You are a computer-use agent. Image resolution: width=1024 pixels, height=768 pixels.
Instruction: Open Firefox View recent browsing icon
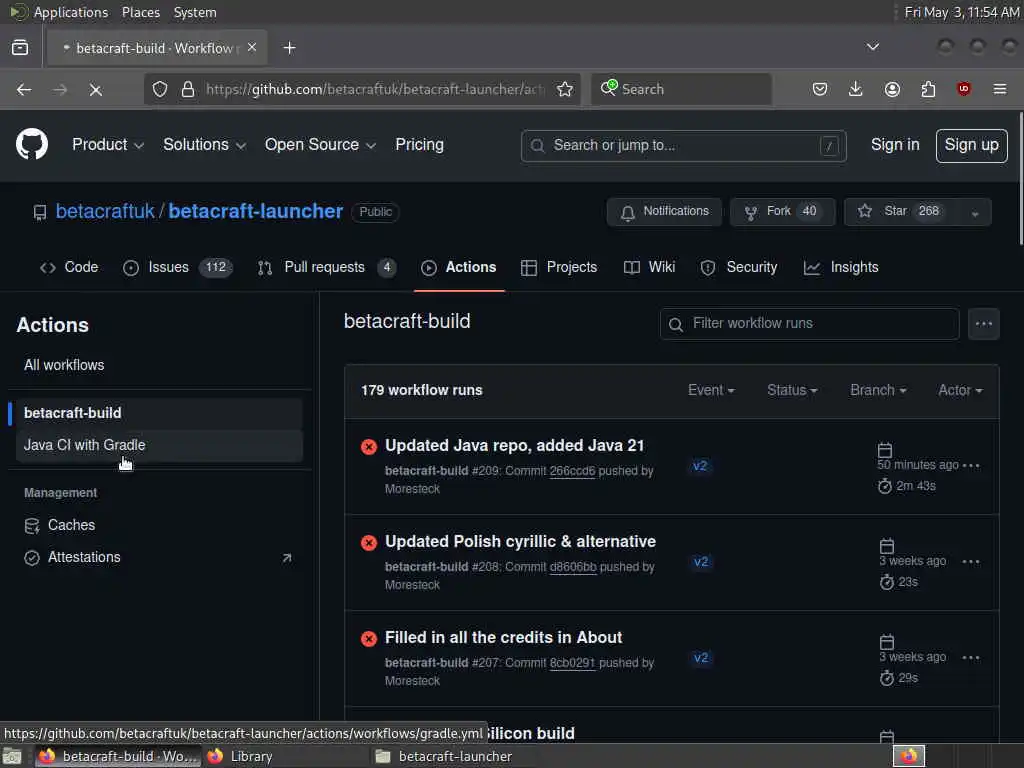click(20, 48)
